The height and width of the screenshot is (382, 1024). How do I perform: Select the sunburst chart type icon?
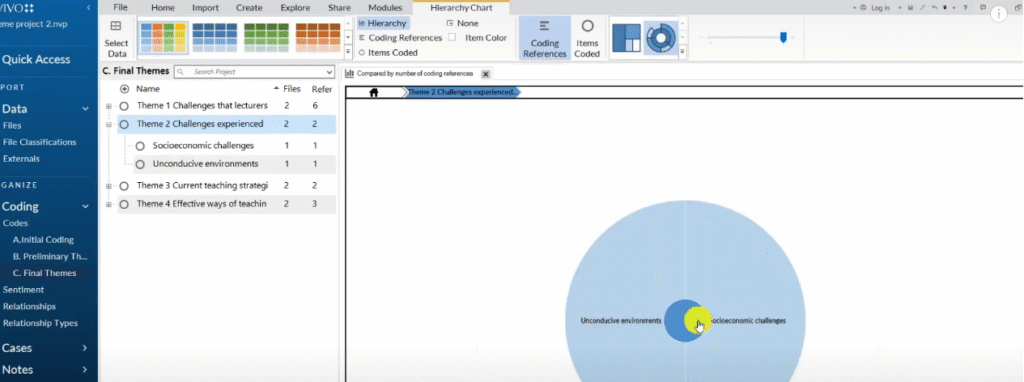[660, 38]
